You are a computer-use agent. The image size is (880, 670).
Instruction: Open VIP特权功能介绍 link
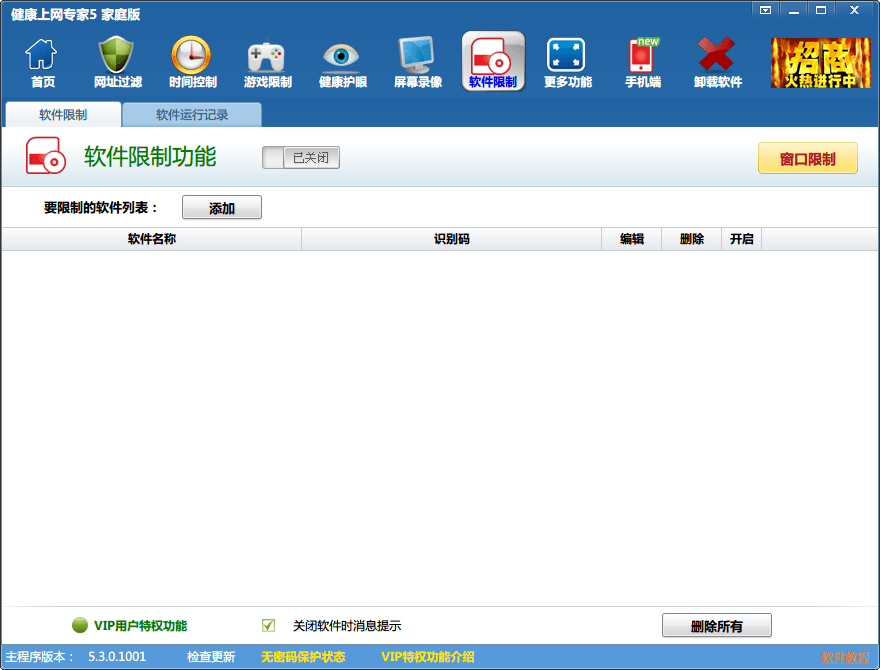427,657
